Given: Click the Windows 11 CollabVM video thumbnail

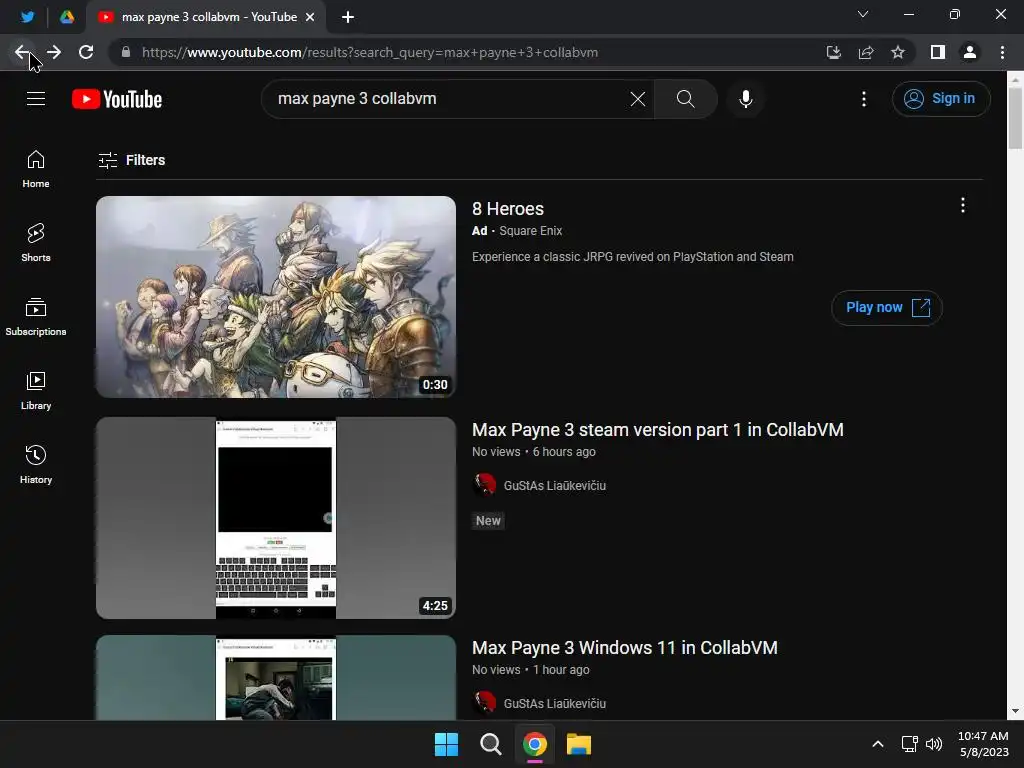Looking at the screenshot, I should coord(276,677).
